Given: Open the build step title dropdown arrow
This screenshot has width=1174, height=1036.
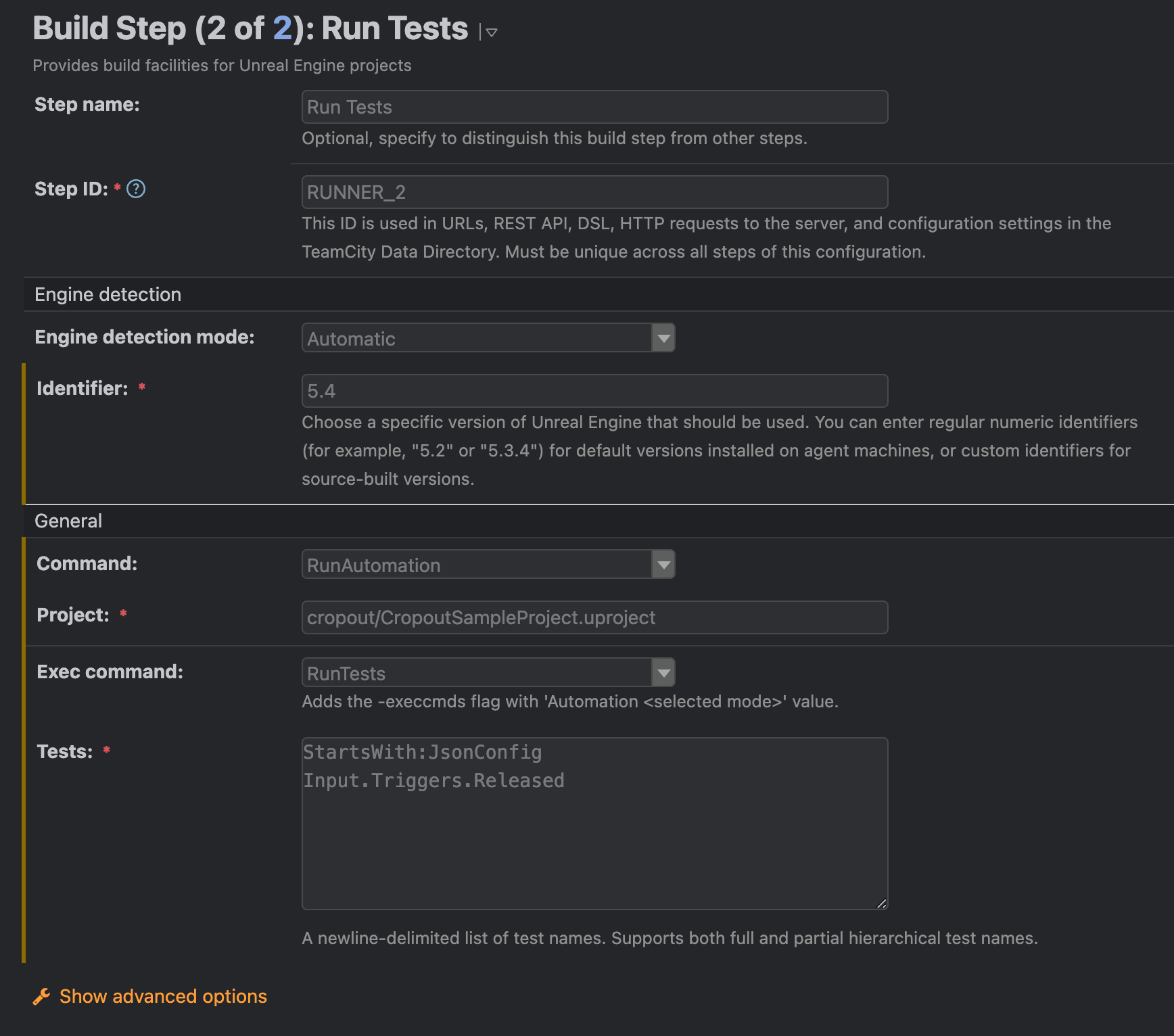Looking at the screenshot, I should pyautogui.click(x=492, y=32).
